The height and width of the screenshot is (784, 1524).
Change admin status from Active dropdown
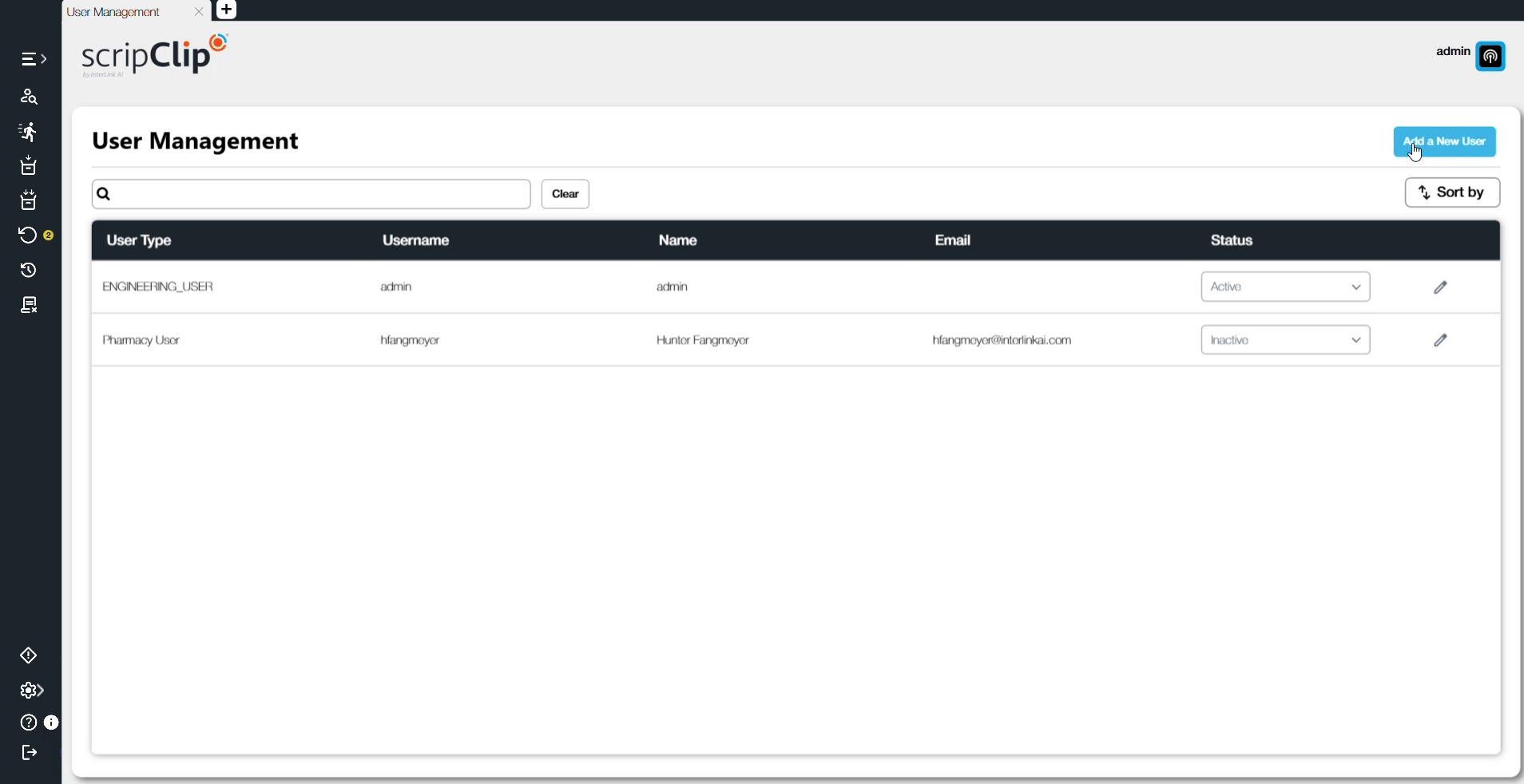(1285, 287)
